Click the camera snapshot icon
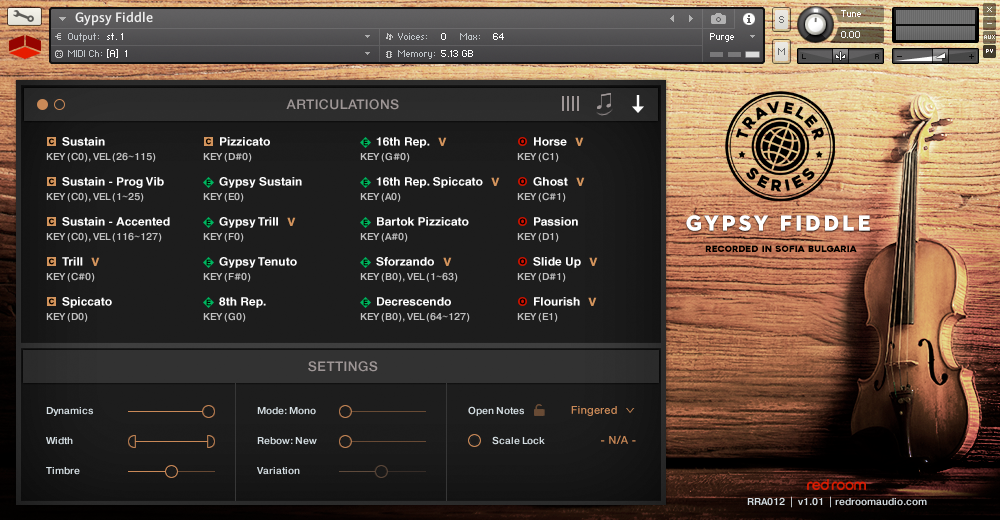The image size is (1000, 520). point(718,19)
